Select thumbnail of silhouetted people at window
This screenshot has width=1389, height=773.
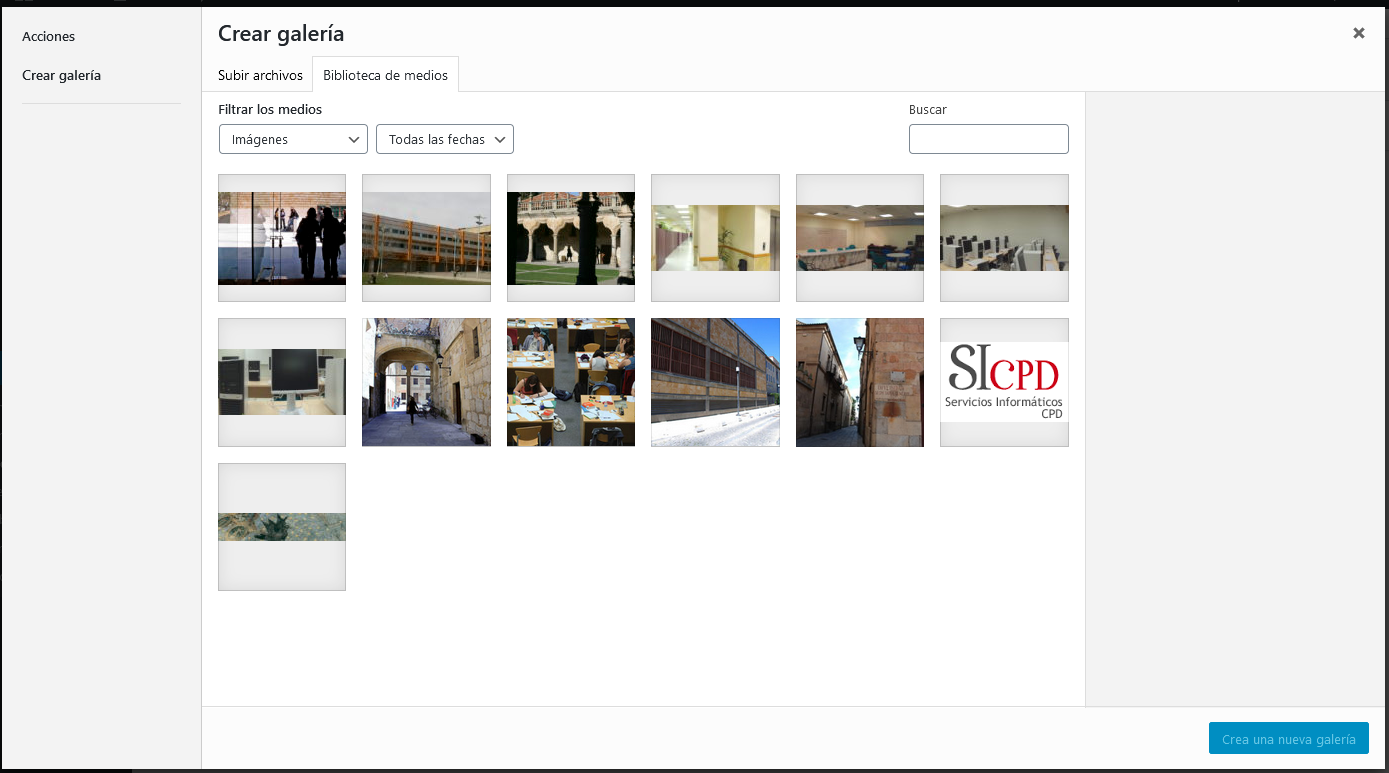(x=282, y=238)
